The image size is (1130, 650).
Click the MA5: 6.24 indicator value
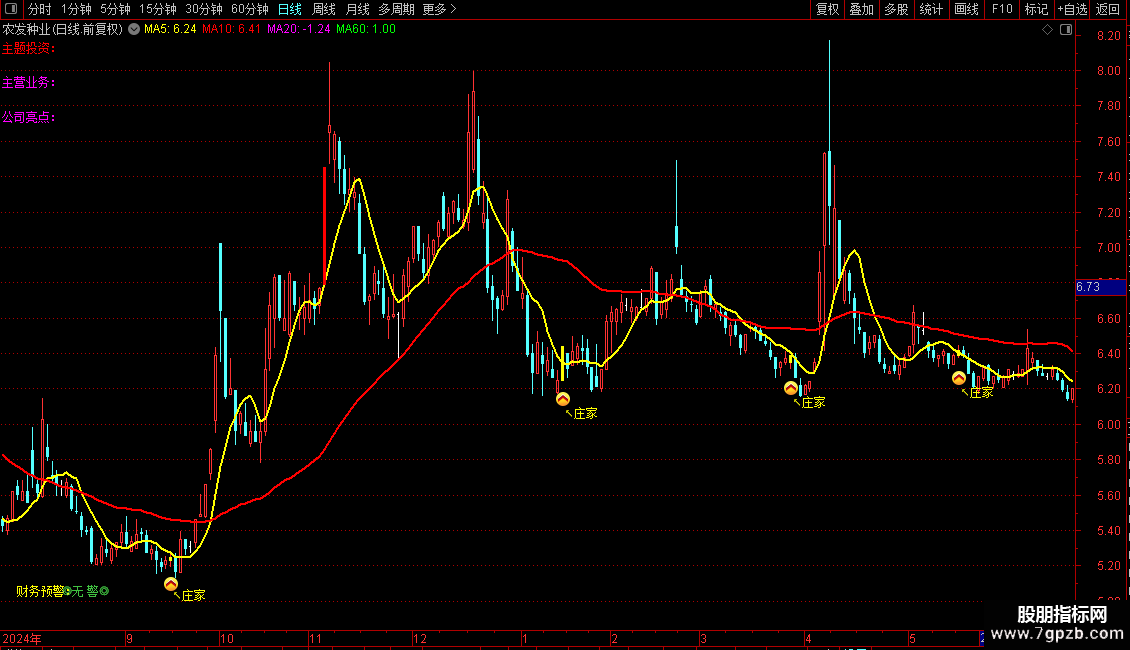click(x=170, y=29)
